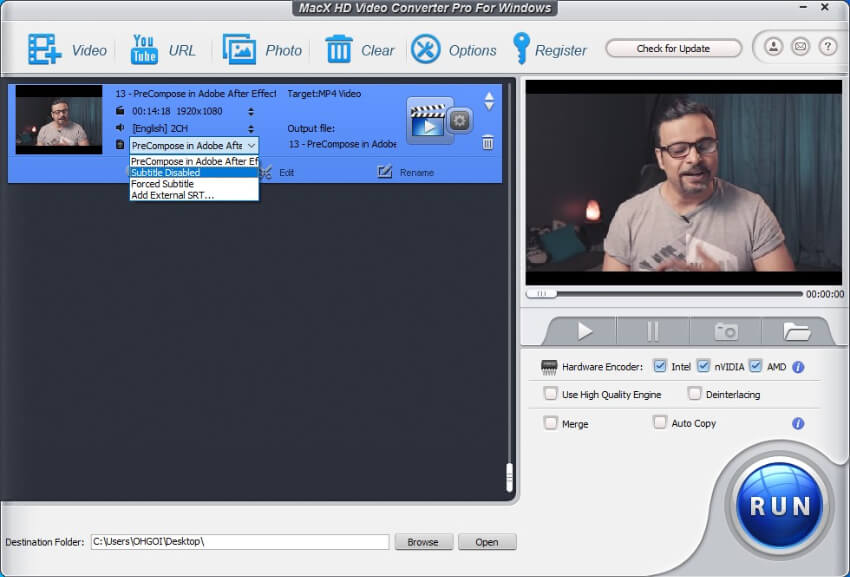850x577 pixels.
Task: Open the video track stepper arrows
Action: coord(250,111)
